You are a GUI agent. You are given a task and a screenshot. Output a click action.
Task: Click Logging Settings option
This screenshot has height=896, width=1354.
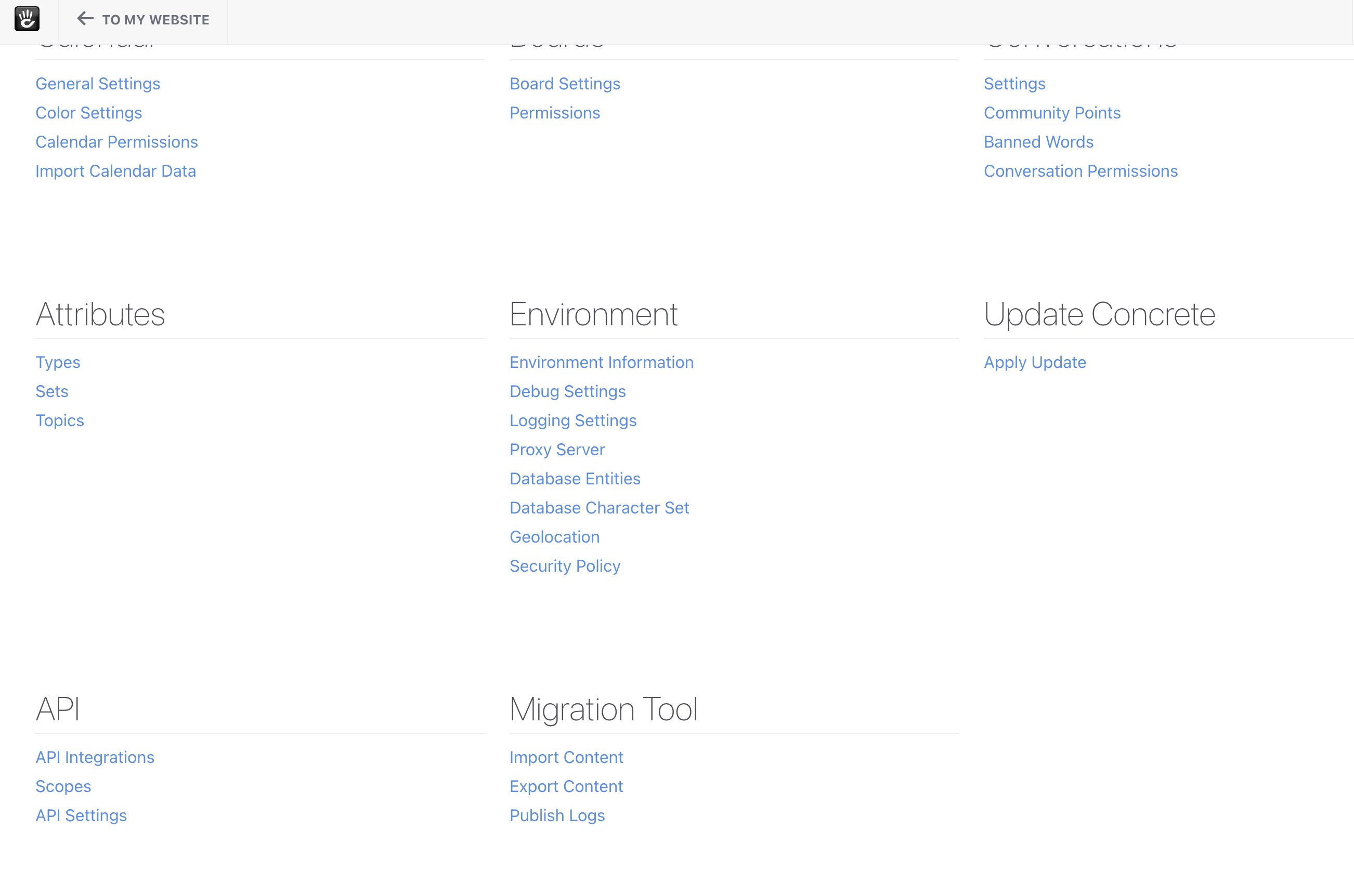click(x=573, y=420)
